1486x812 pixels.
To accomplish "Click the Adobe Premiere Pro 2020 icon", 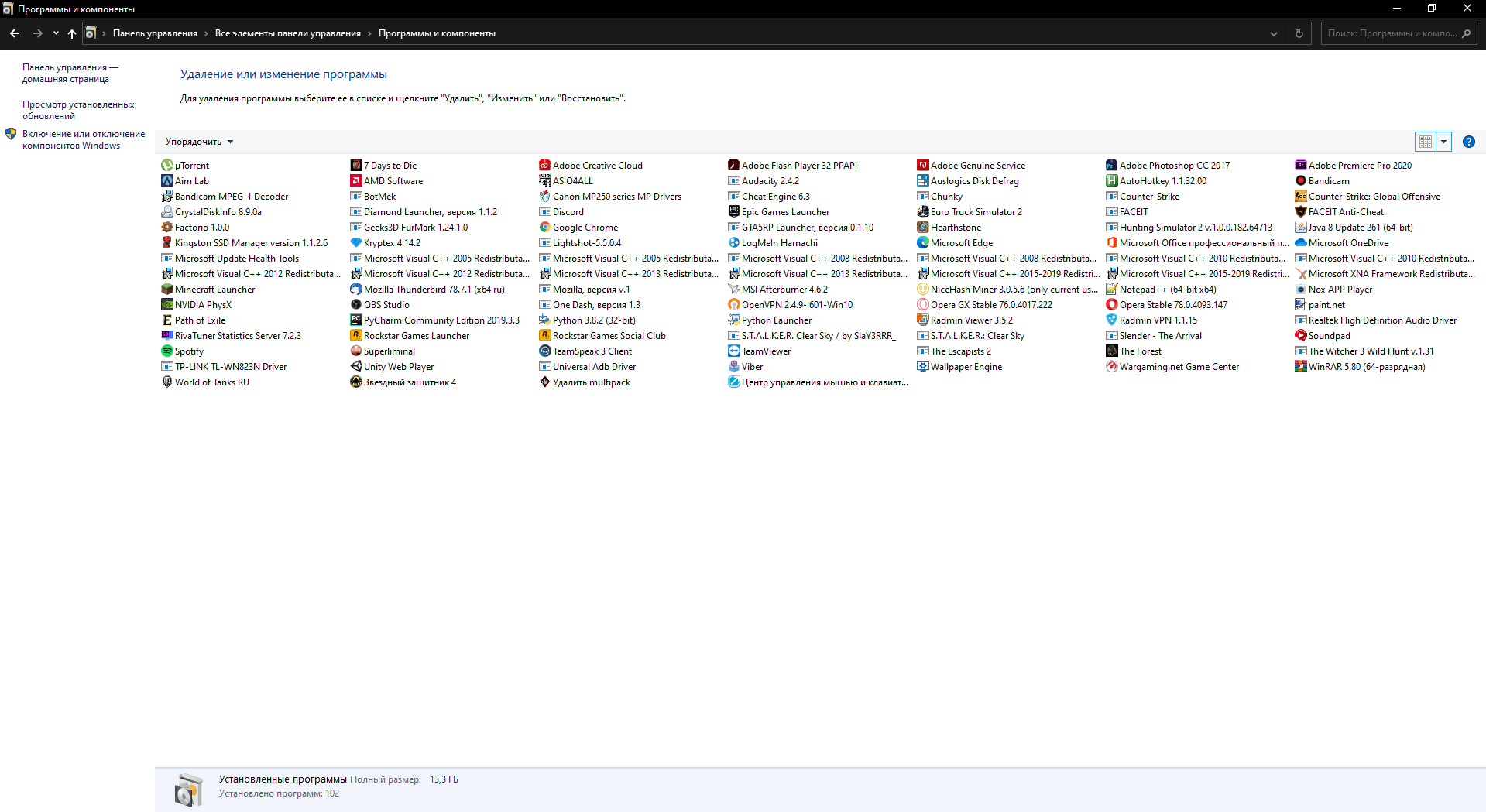I will pos(1300,165).
